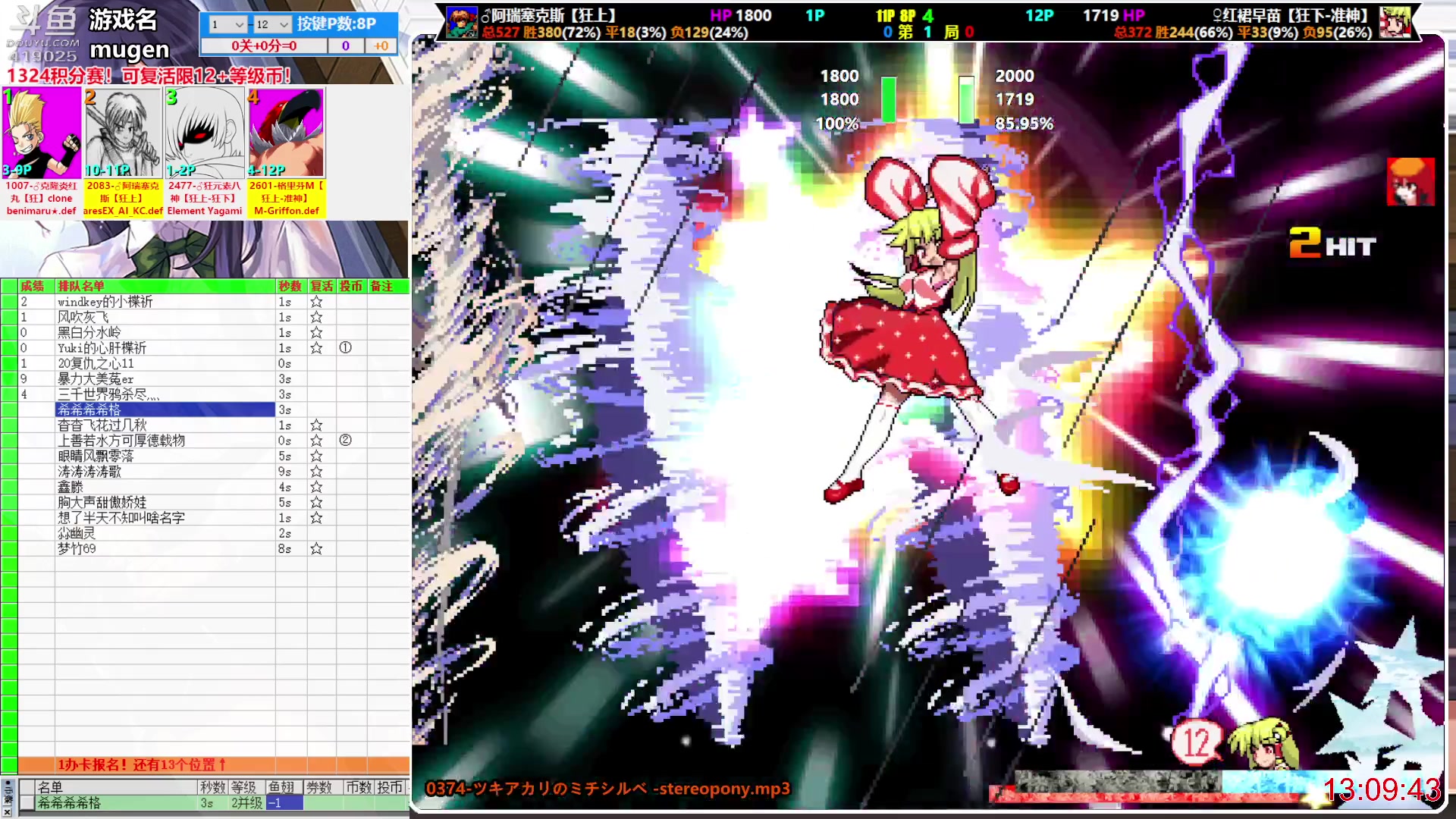
Task: Click revive star for 涛涛涛涛歌
Action: [316, 472]
